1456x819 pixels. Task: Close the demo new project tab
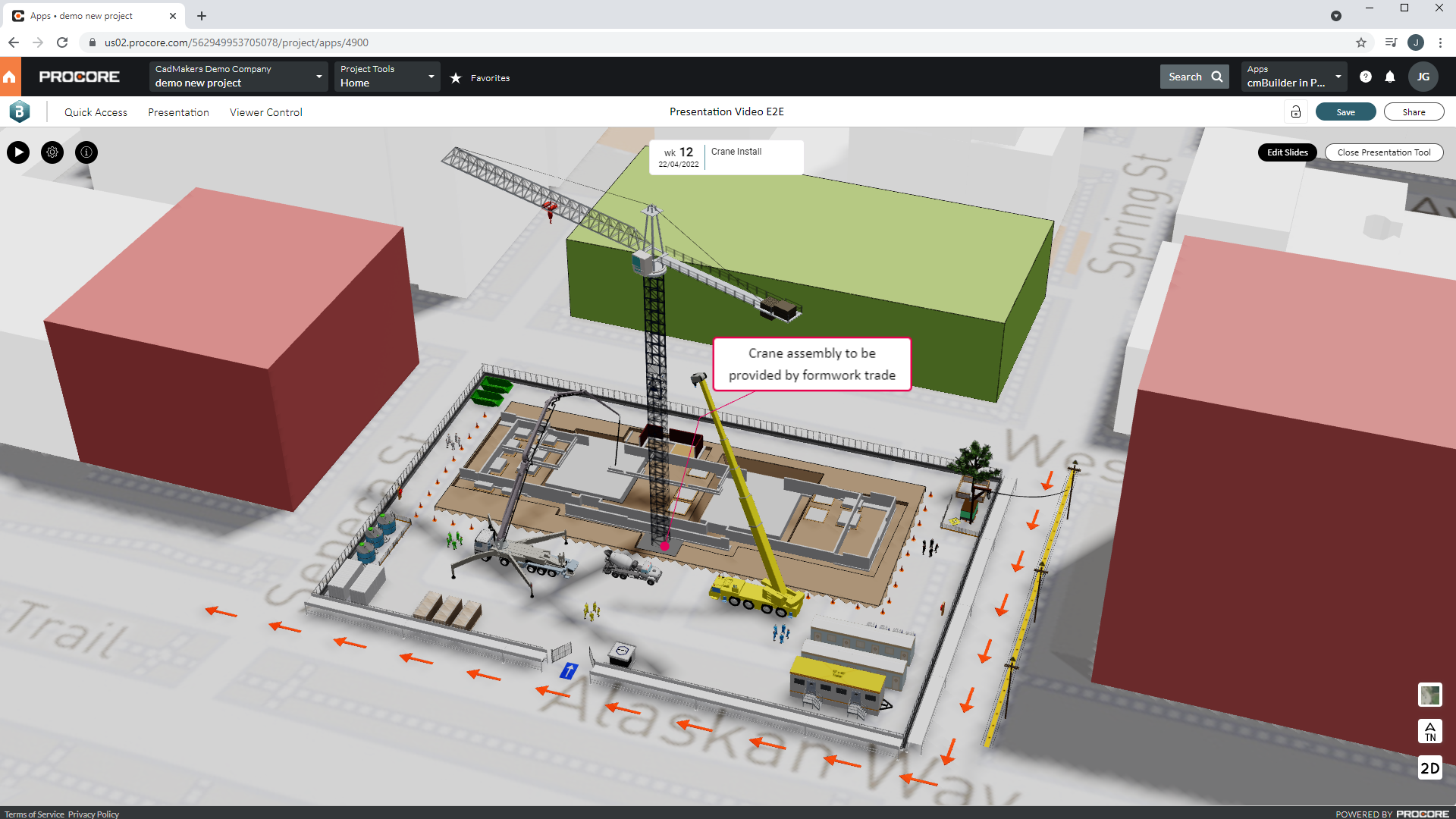(x=173, y=16)
